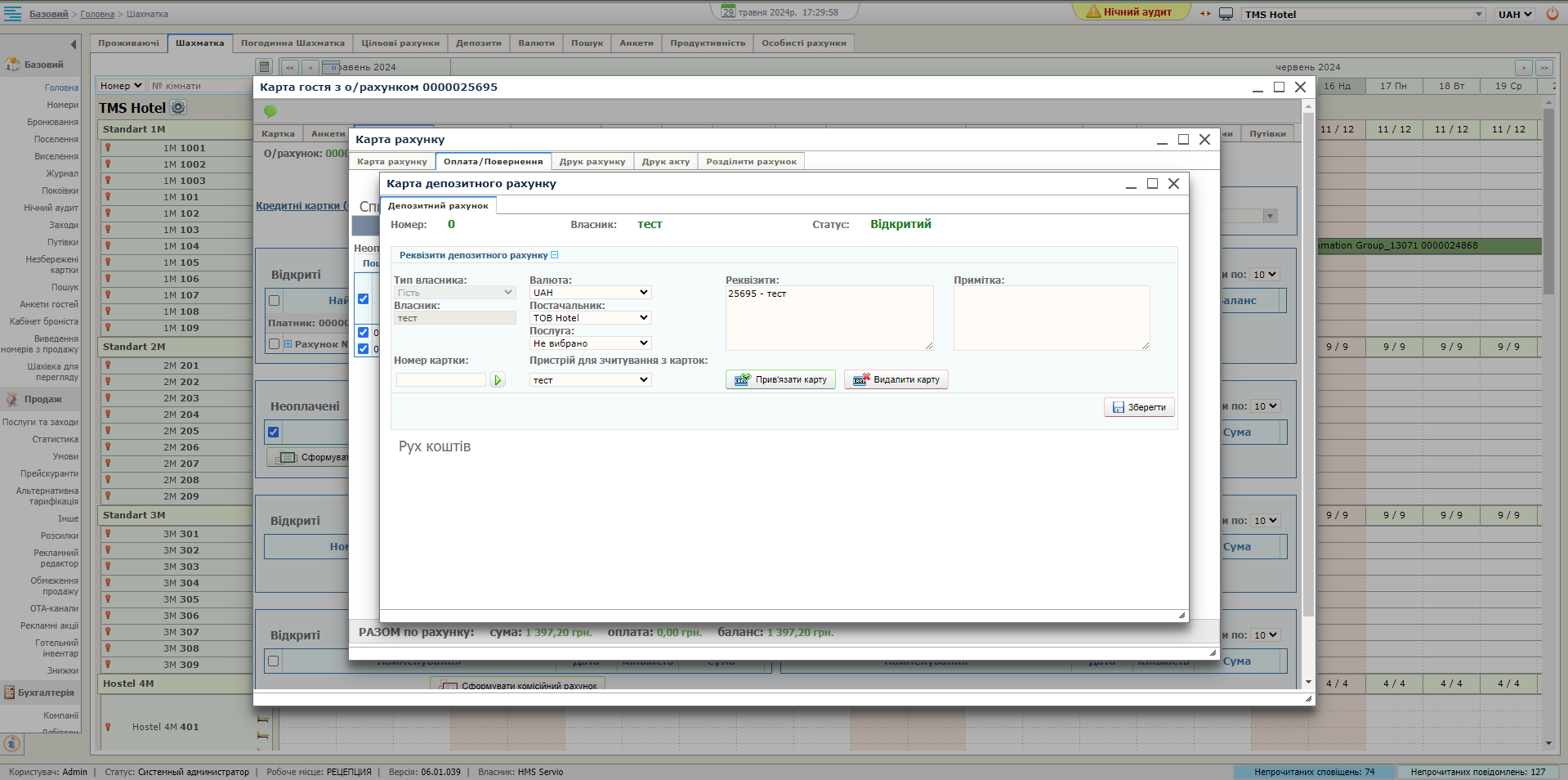This screenshot has width=1568, height=780.
Task: Open the Послуга dropdown set to Не вибрано
Action: click(590, 343)
